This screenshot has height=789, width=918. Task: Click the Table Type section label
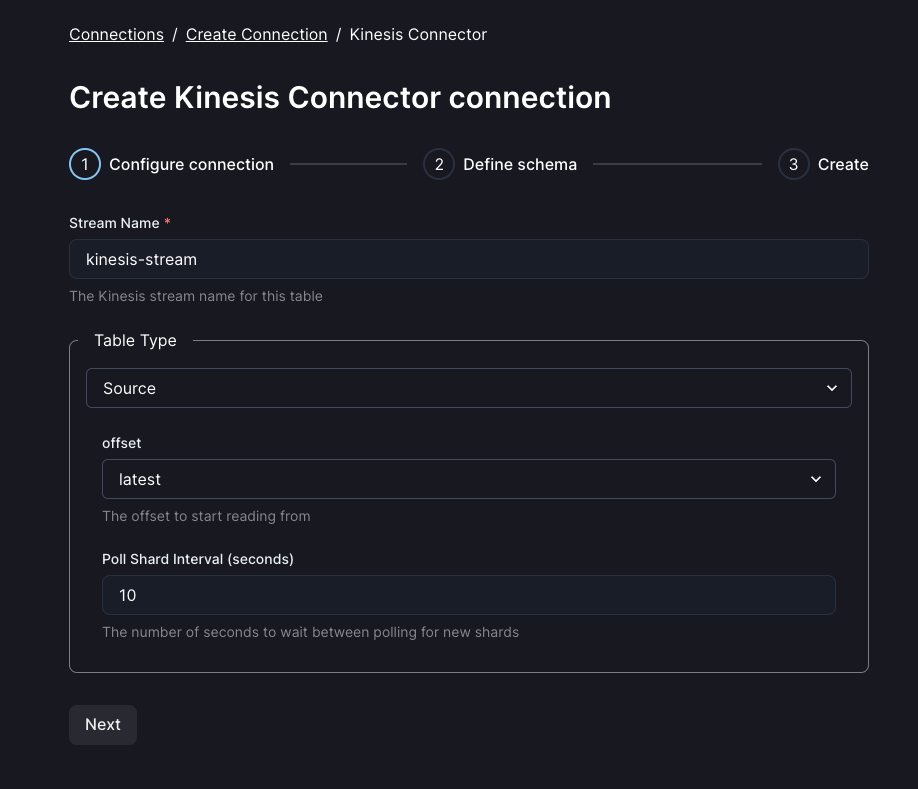tap(135, 340)
